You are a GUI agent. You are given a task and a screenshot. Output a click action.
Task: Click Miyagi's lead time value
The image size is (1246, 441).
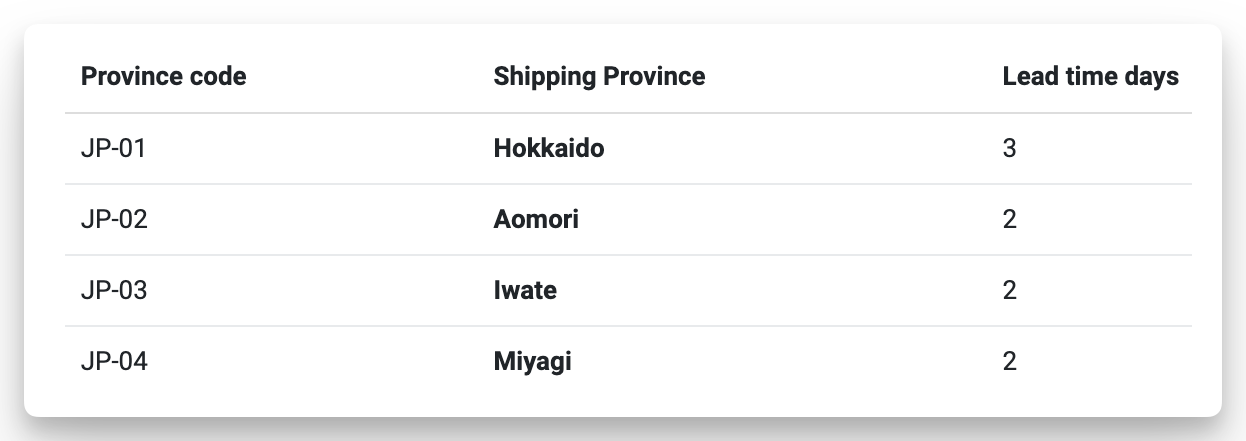(x=1009, y=362)
